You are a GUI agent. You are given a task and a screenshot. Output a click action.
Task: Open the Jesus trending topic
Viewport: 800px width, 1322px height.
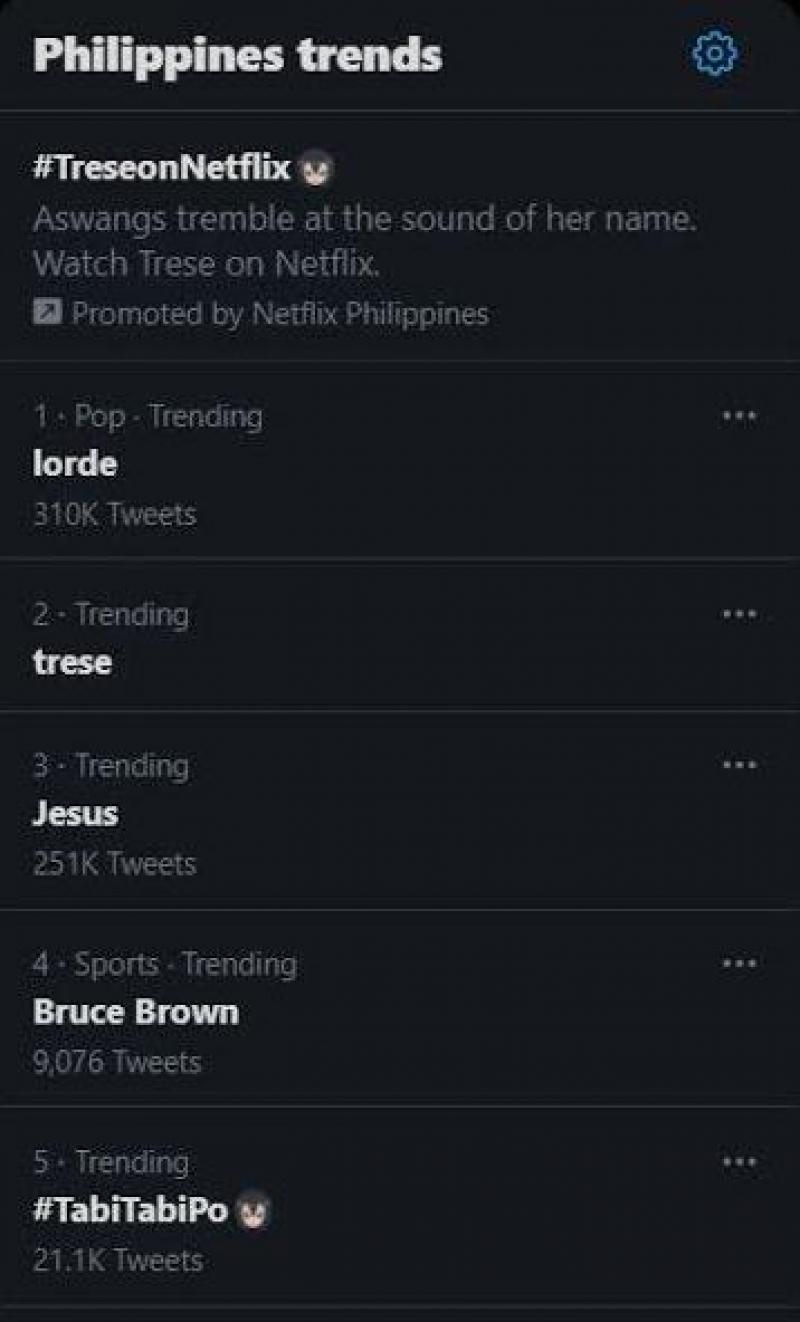point(76,814)
